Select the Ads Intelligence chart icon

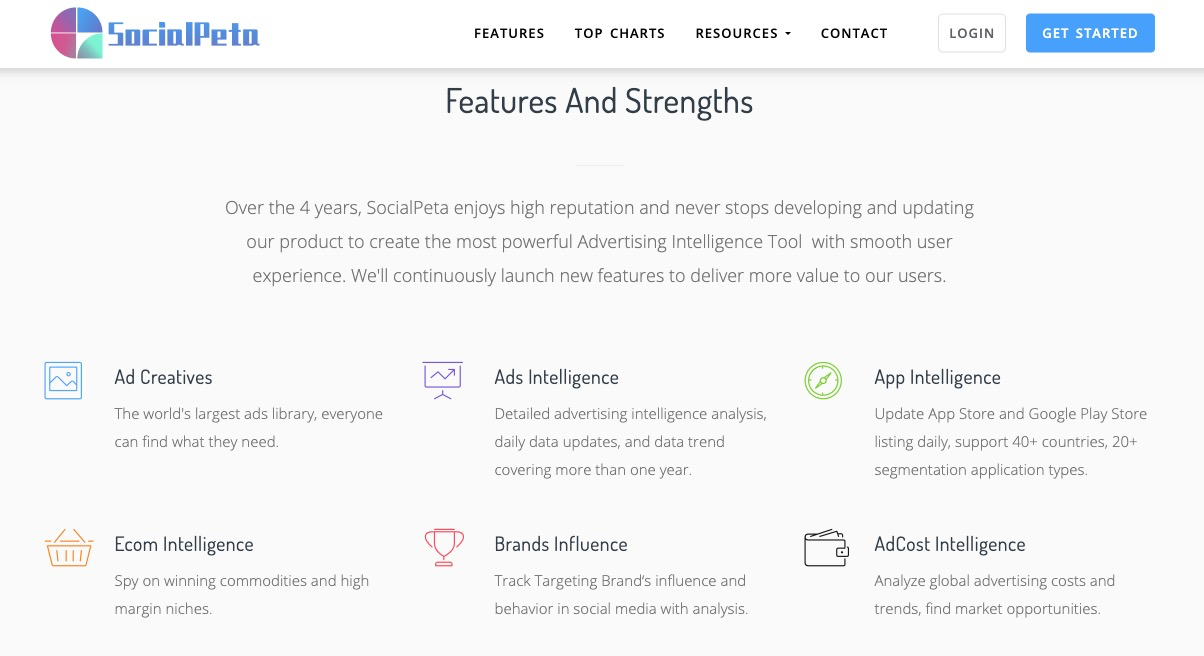click(x=443, y=380)
